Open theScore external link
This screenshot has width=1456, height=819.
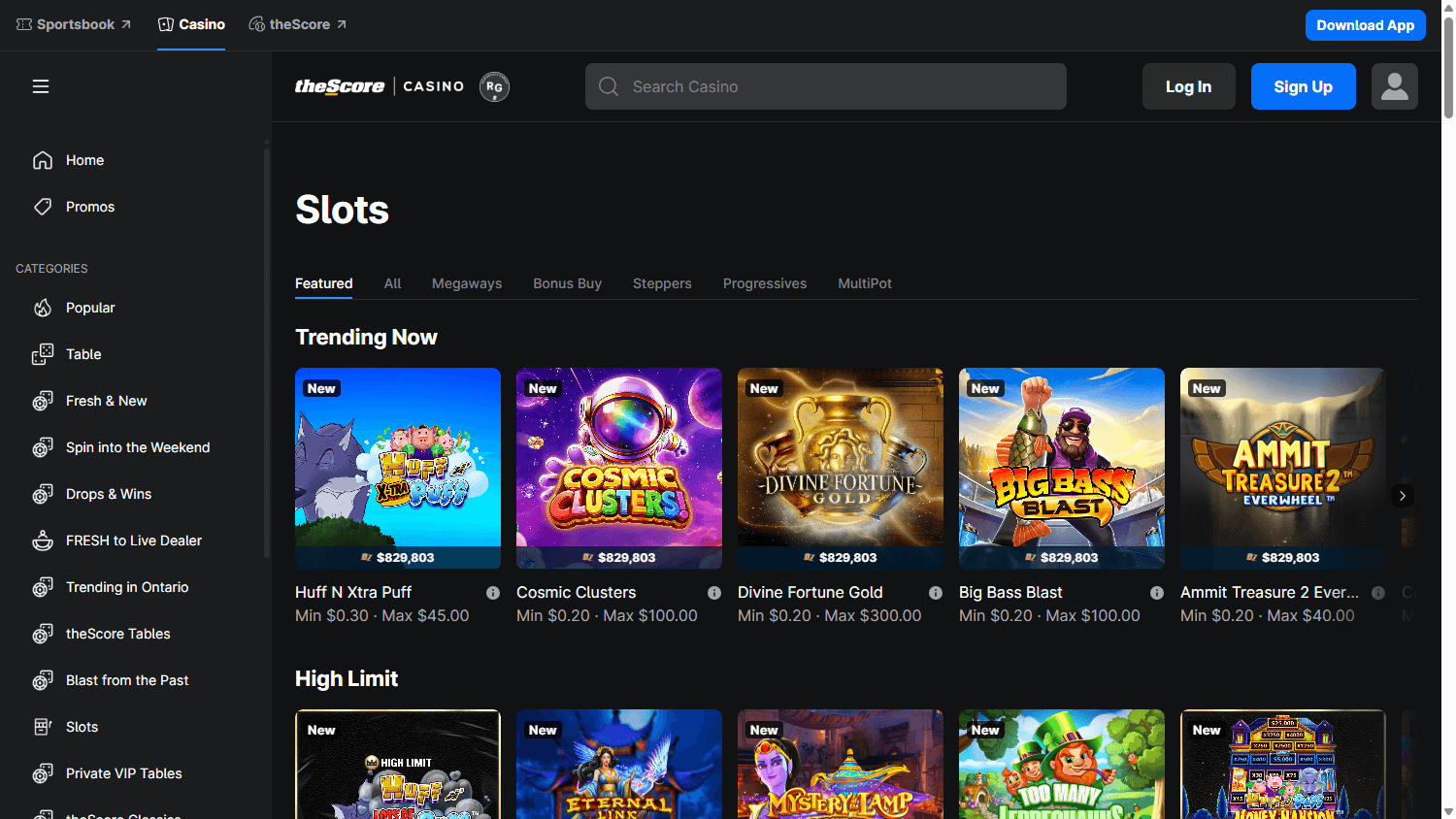(x=298, y=24)
